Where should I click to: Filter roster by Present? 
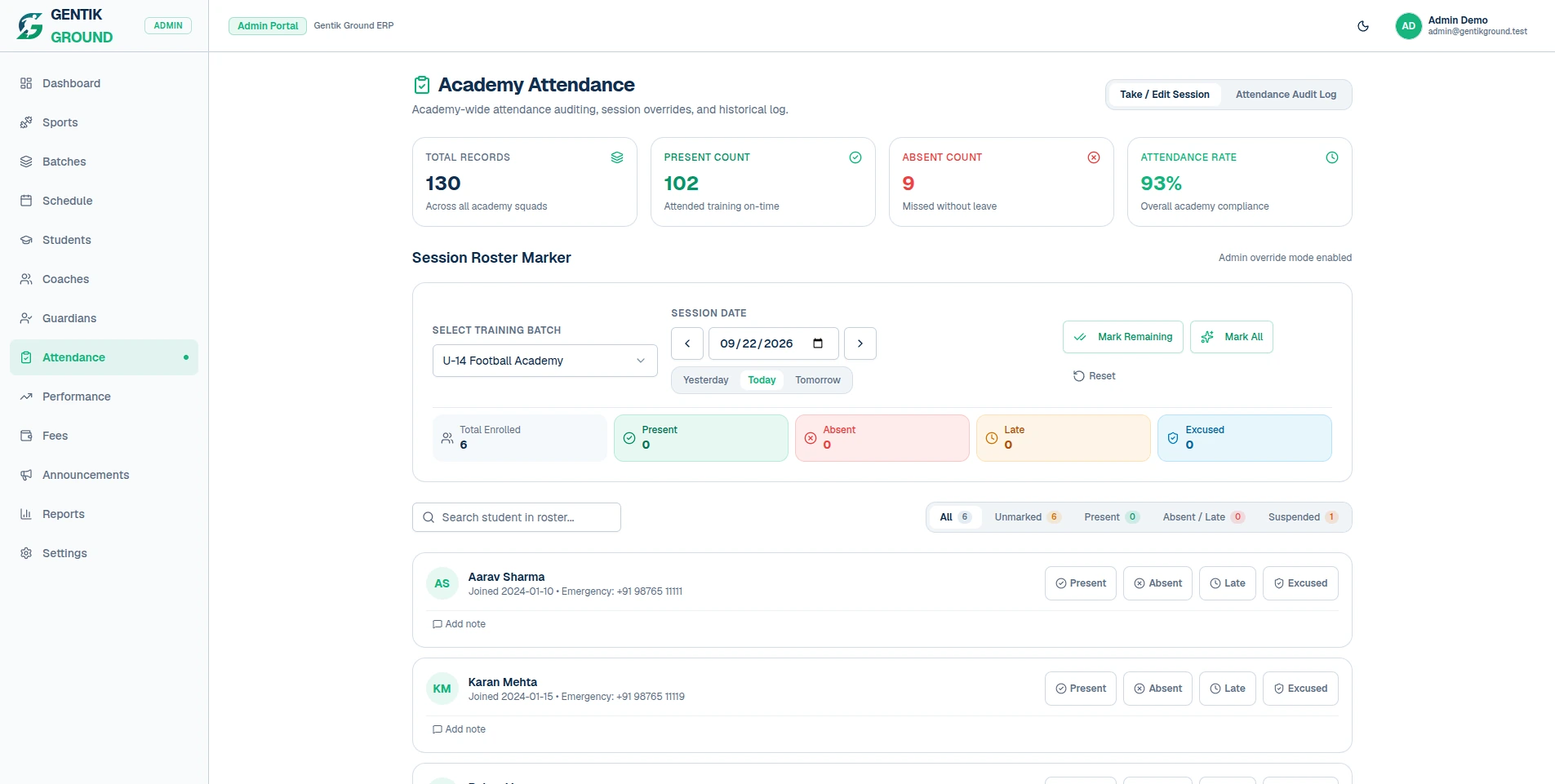[1112, 517]
